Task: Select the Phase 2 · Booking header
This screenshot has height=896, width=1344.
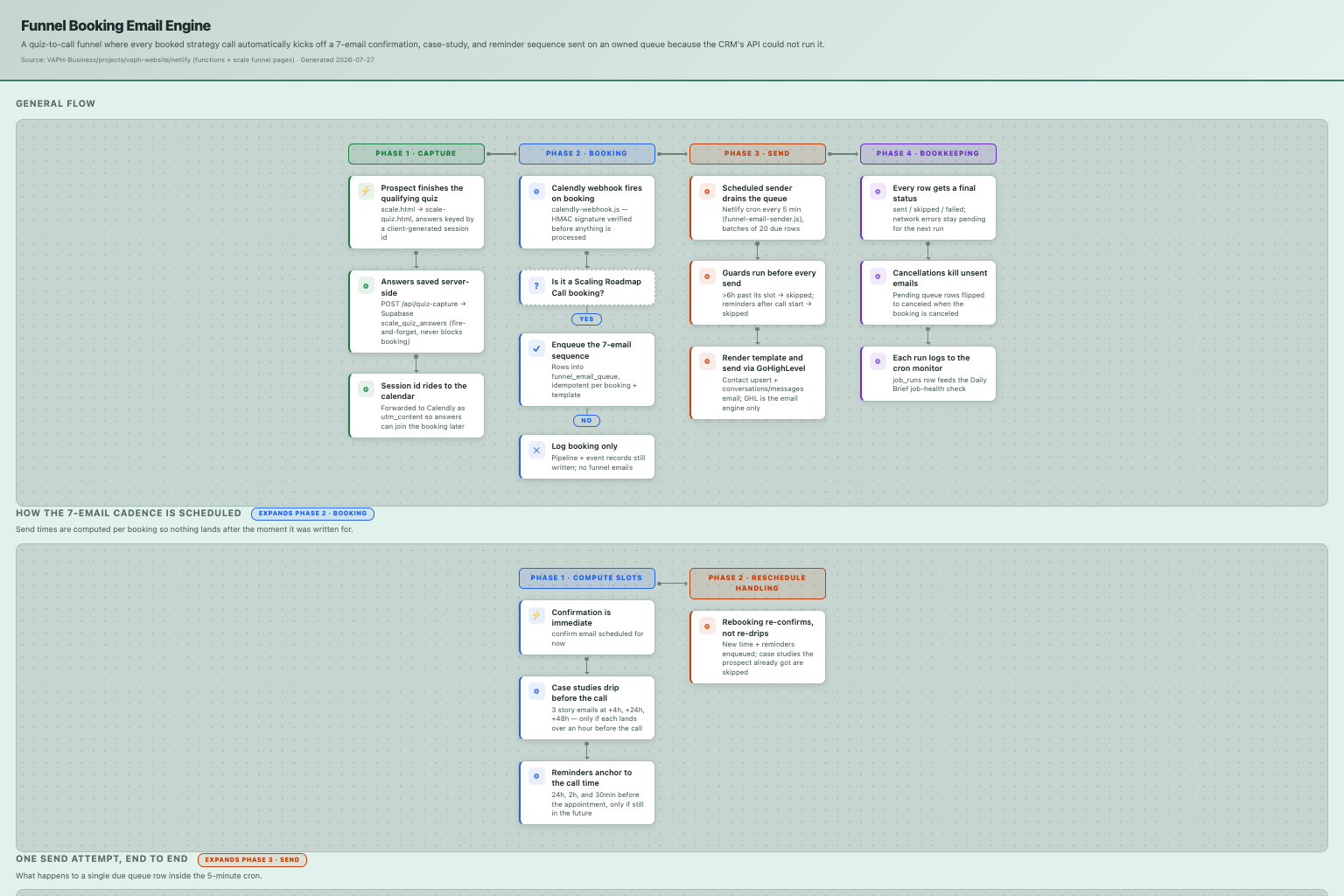Action: (587, 154)
